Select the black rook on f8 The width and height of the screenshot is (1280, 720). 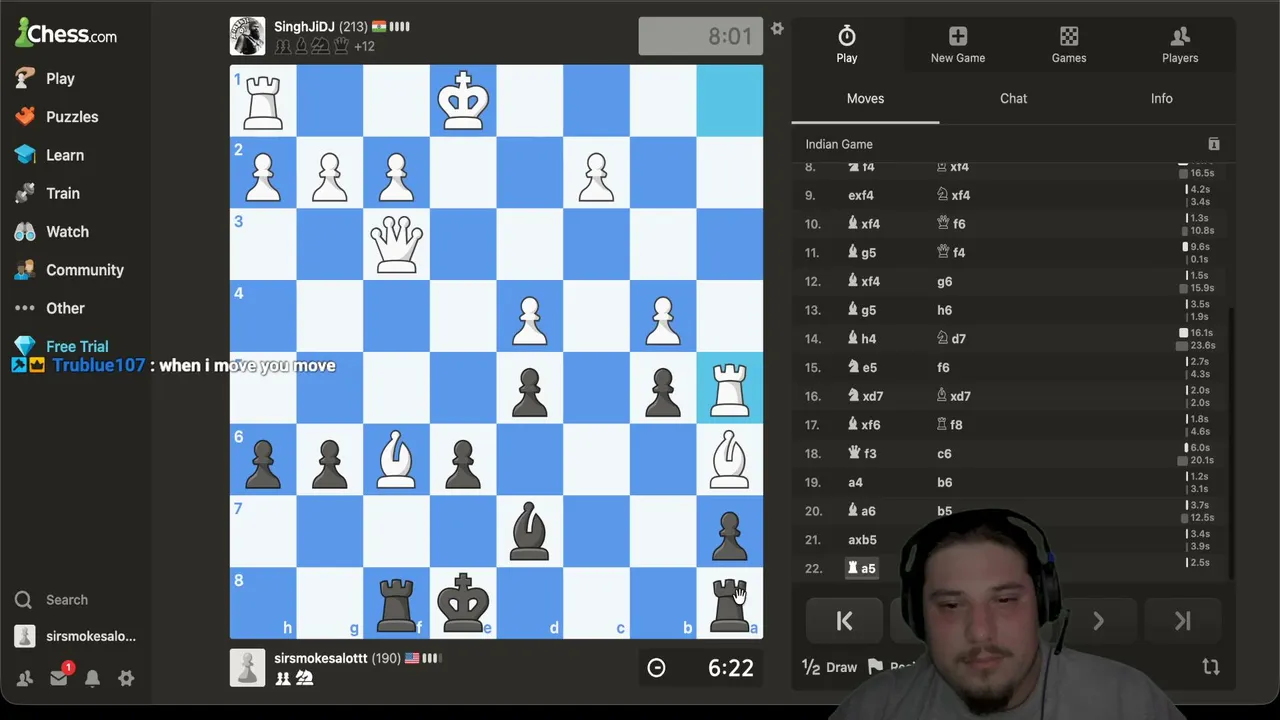pyautogui.click(x=396, y=603)
